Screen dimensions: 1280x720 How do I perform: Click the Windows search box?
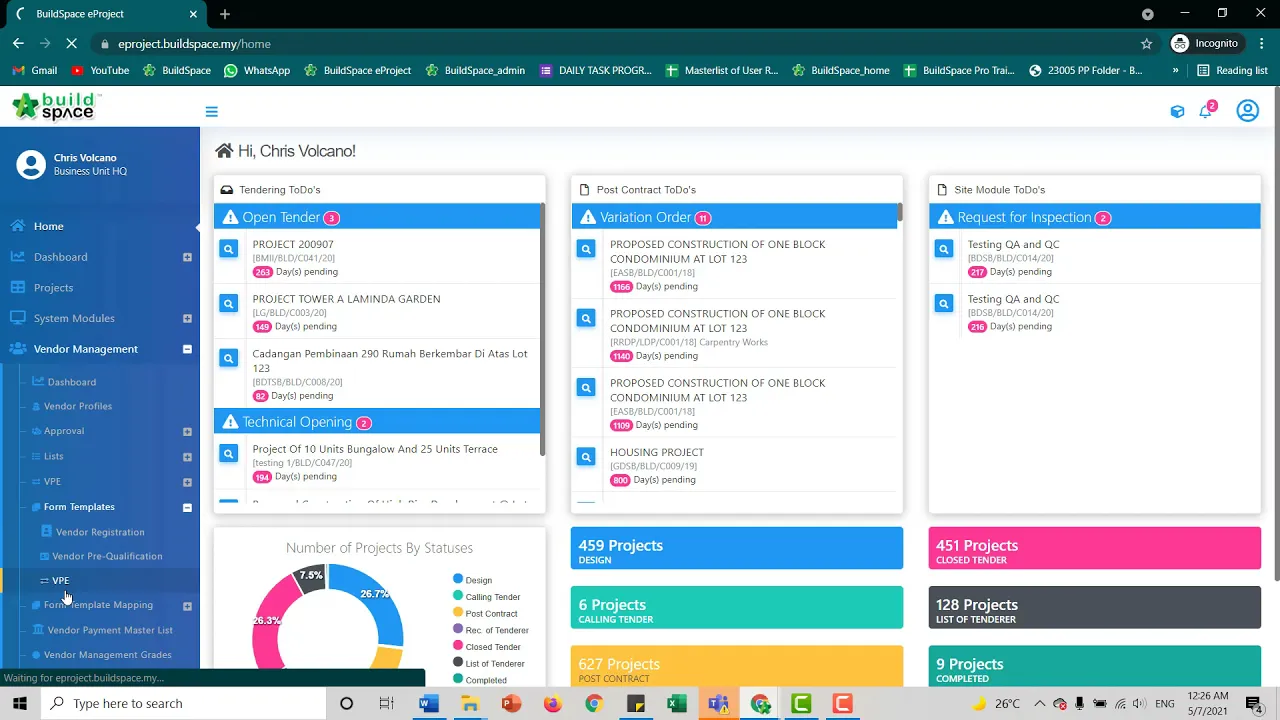coord(183,704)
